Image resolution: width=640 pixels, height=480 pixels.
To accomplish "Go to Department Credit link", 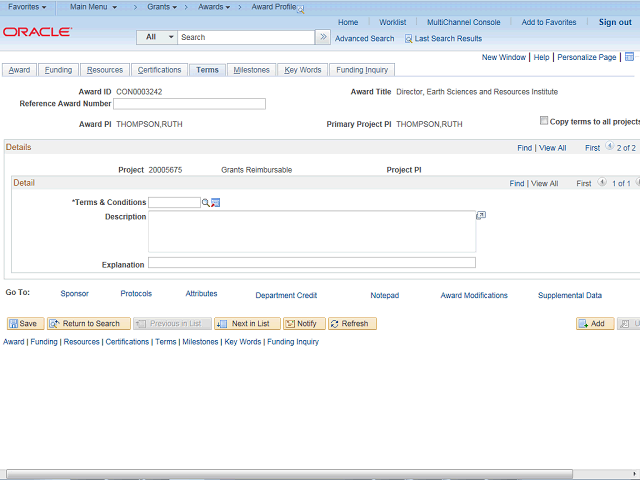I will [x=286, y=295].
